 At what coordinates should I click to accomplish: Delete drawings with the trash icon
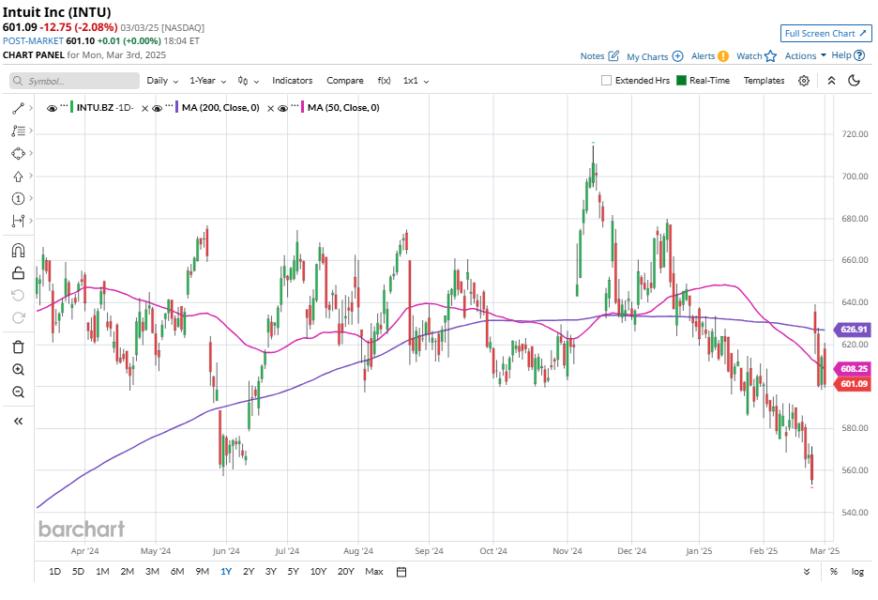(18, 347)
